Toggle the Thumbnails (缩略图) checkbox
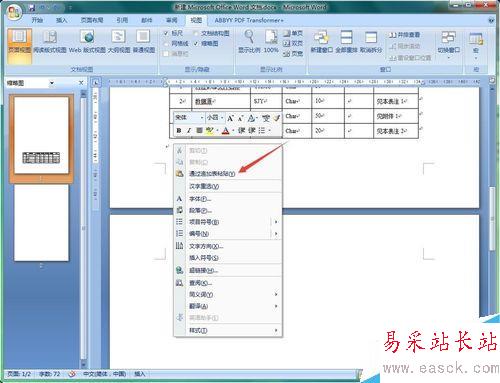The width and height of the screenshot is (500, 383). coord(196,44)
